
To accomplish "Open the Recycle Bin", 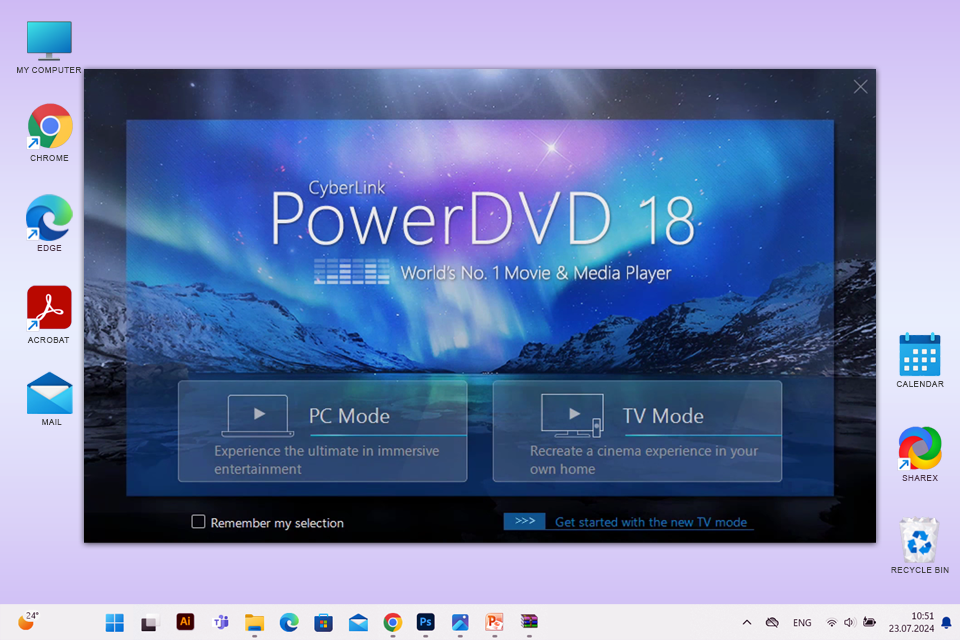I will (x=920, y=546).
